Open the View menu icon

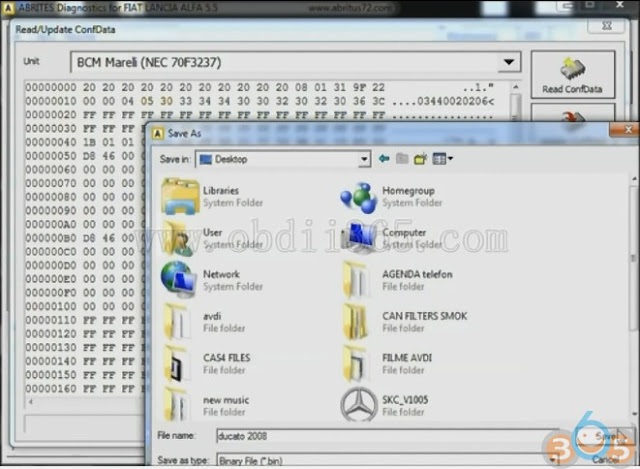442,159
